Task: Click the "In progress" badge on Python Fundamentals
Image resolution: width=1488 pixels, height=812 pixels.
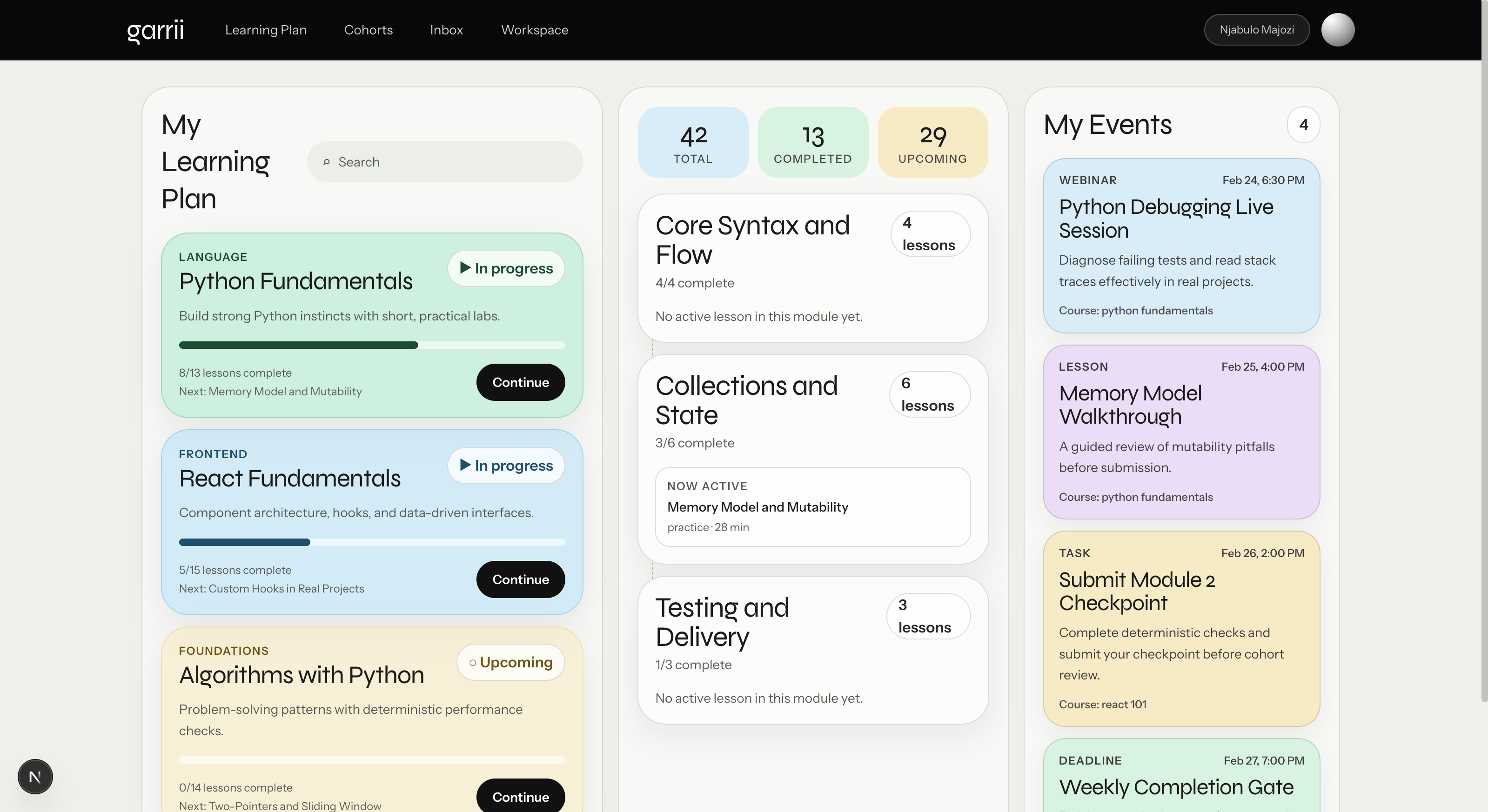Action: (505, 267)
